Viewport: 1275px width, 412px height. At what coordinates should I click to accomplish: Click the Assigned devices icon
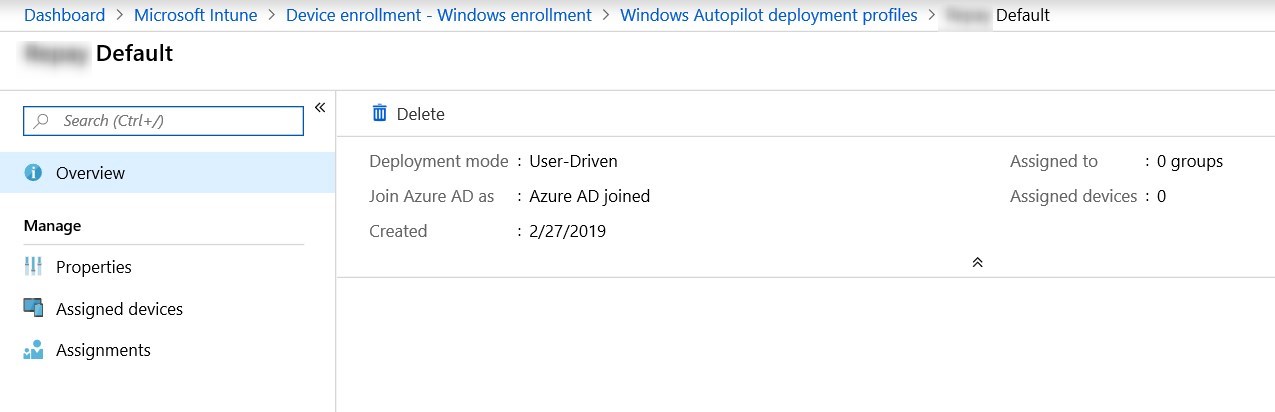pos(33,308)
